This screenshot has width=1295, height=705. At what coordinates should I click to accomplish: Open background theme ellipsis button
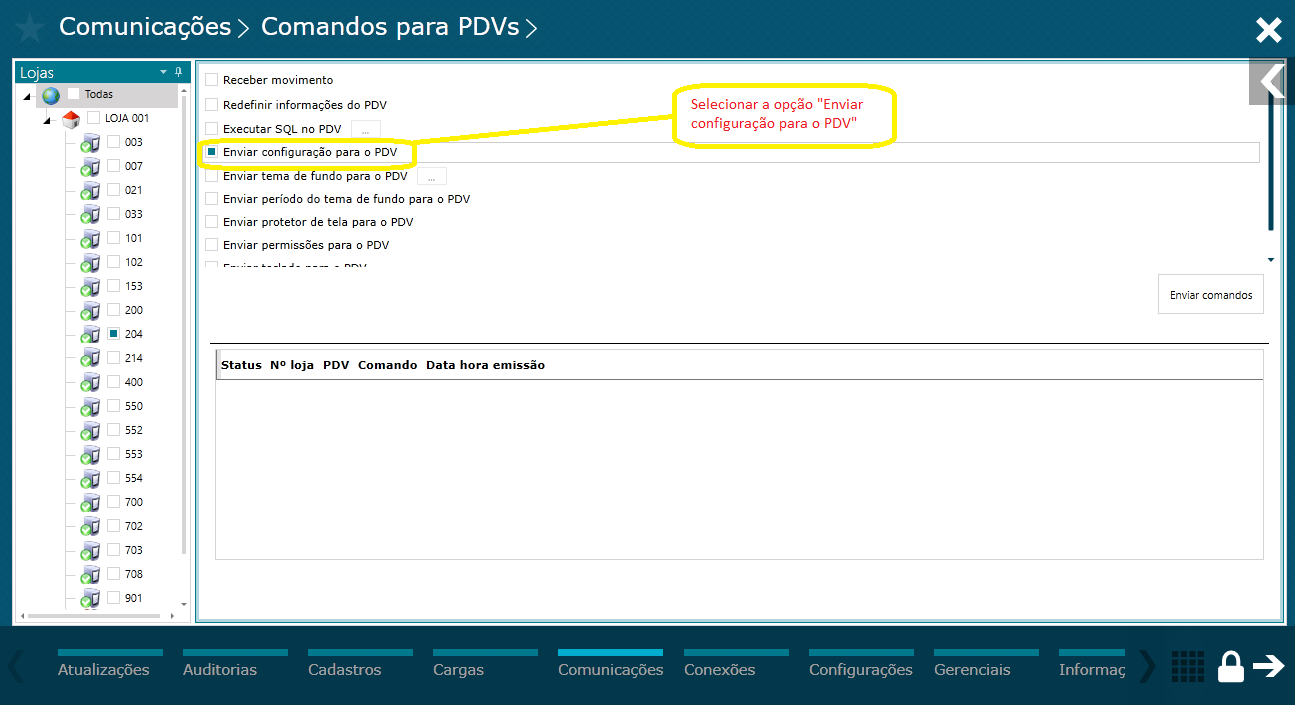coord(431,176)
